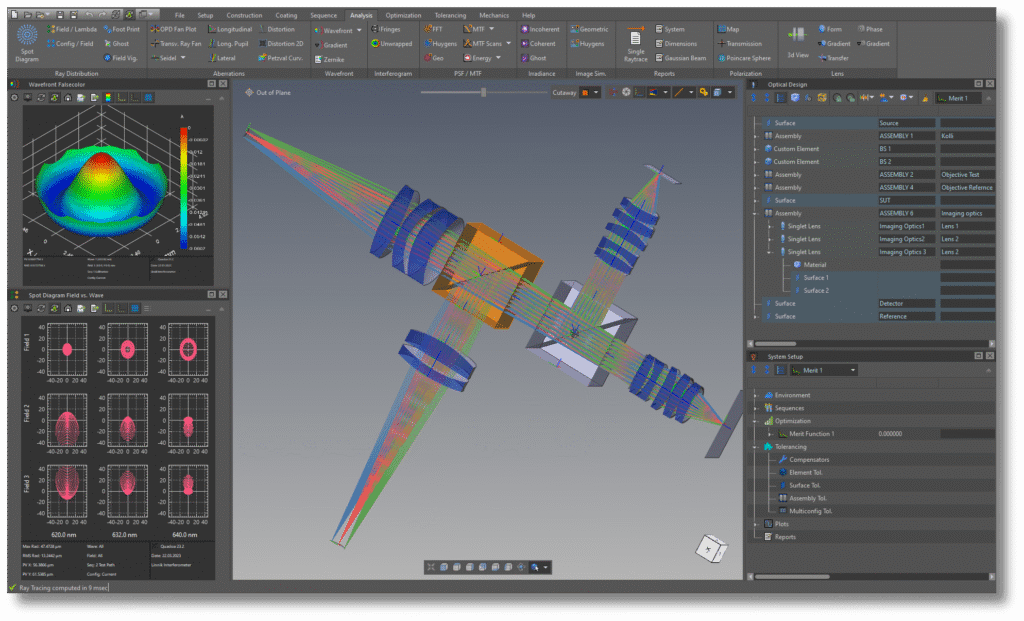Click the Gaussian Beam report button
The width and height of the screenshot is (1024, 621).
(683, 58)
